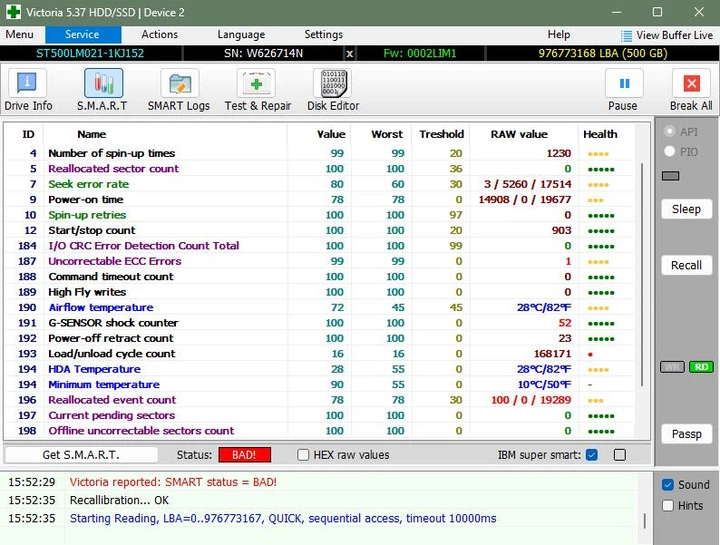Click the SMART table vertical scrollbar
Image resolution: width=720 pixels, height=545 pixels.
642,275
